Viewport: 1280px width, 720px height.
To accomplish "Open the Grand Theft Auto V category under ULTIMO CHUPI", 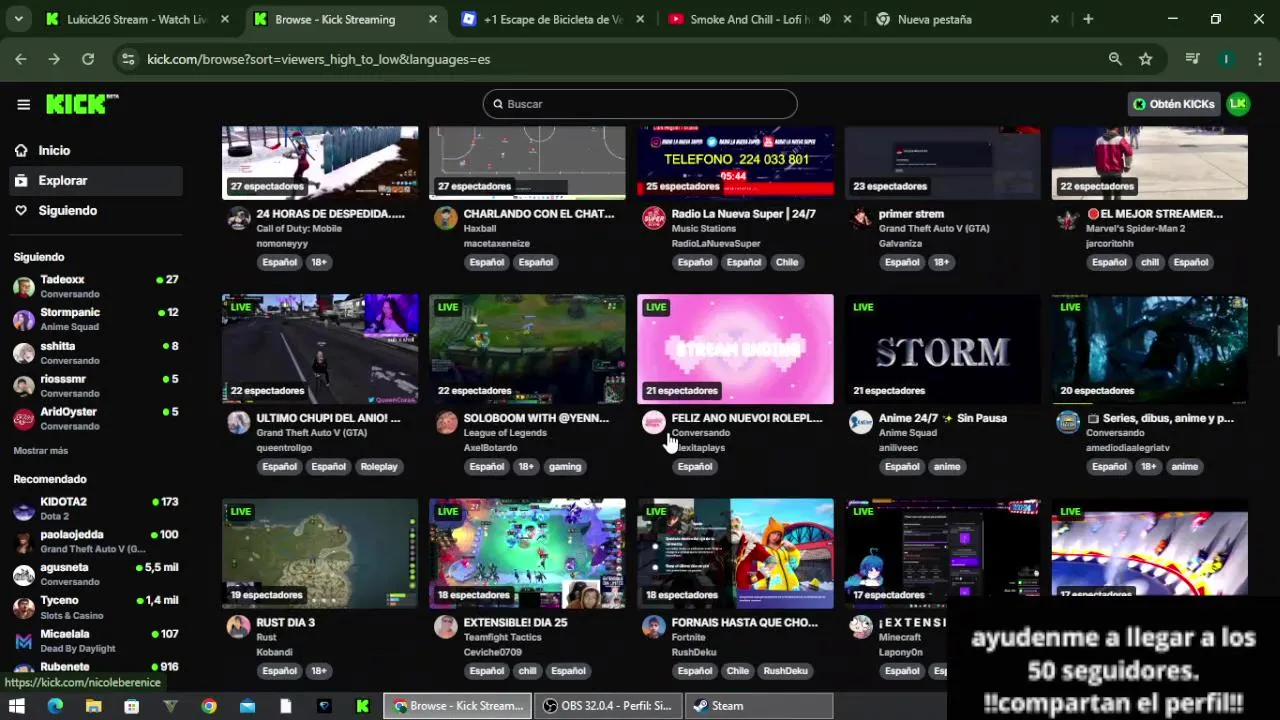I will pyautogui.click(x=310, y=433).
